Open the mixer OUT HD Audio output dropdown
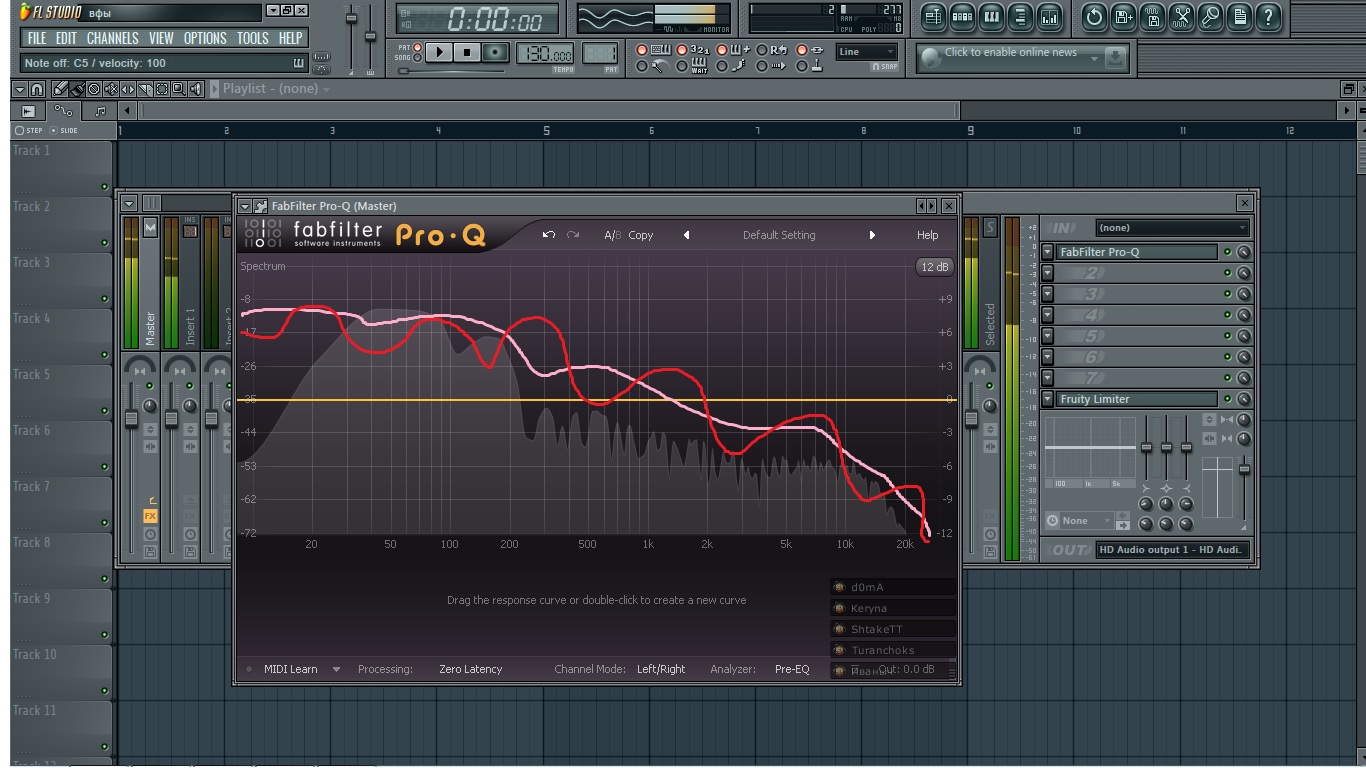Viewport: 1366px width, 768px height. point(1172,550)
